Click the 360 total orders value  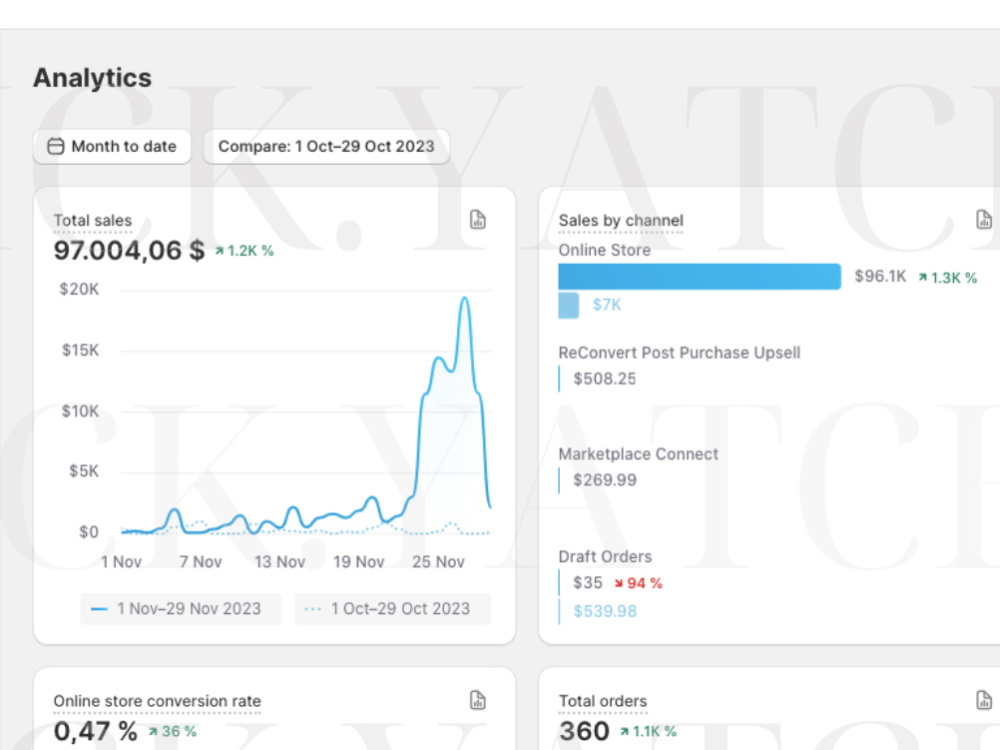pos(584,732)
